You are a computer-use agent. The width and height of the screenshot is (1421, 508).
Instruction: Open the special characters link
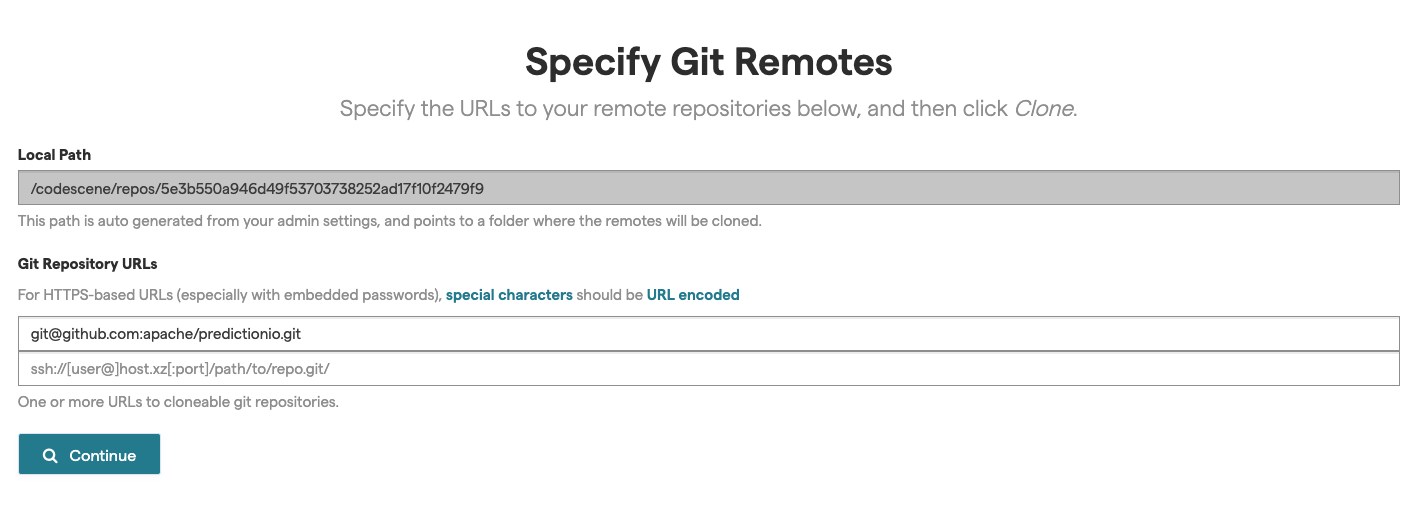(509, 295)
